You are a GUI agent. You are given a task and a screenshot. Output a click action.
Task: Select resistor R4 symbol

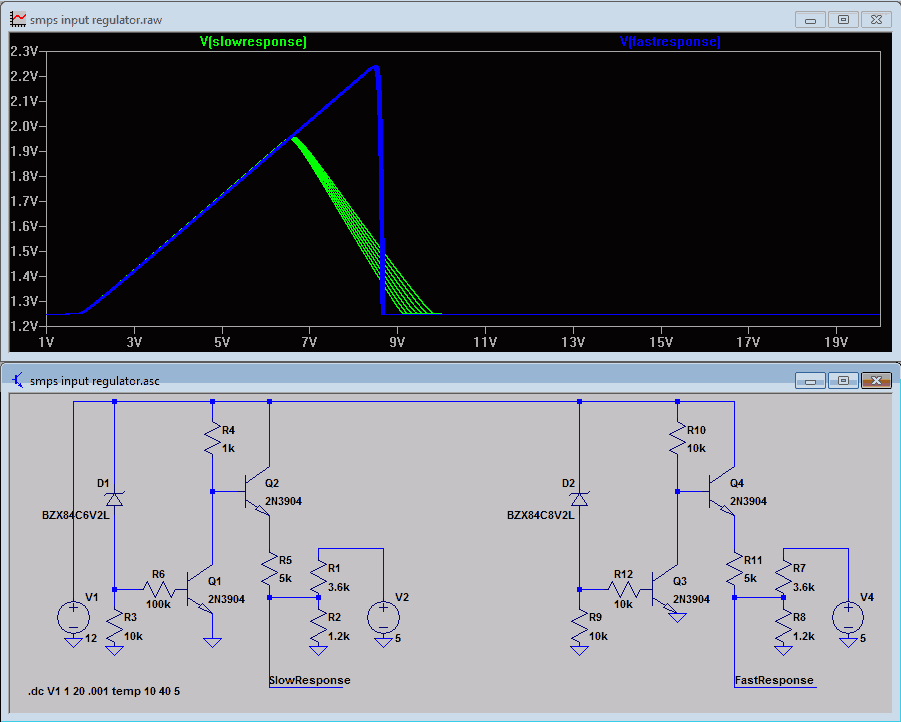213,439
